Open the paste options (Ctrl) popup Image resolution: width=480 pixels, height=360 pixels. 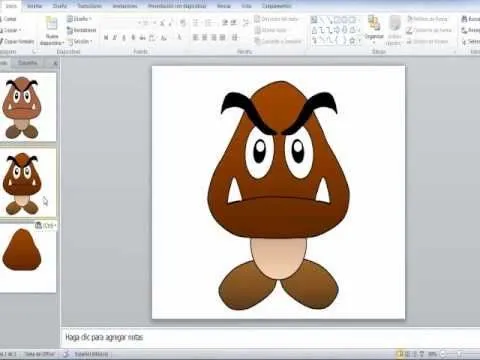point(45,226)
